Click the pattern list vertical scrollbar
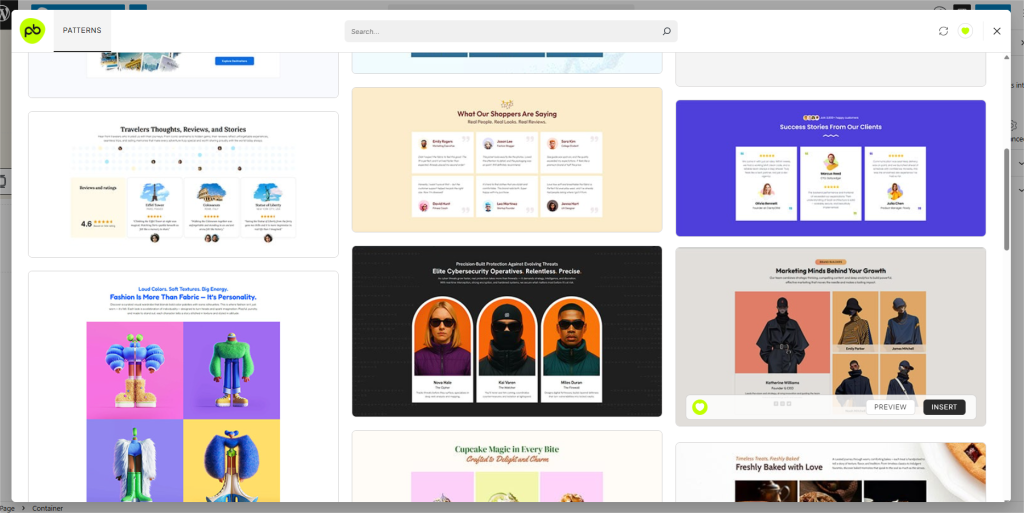1024x513 pixels. click(1006, 200)
